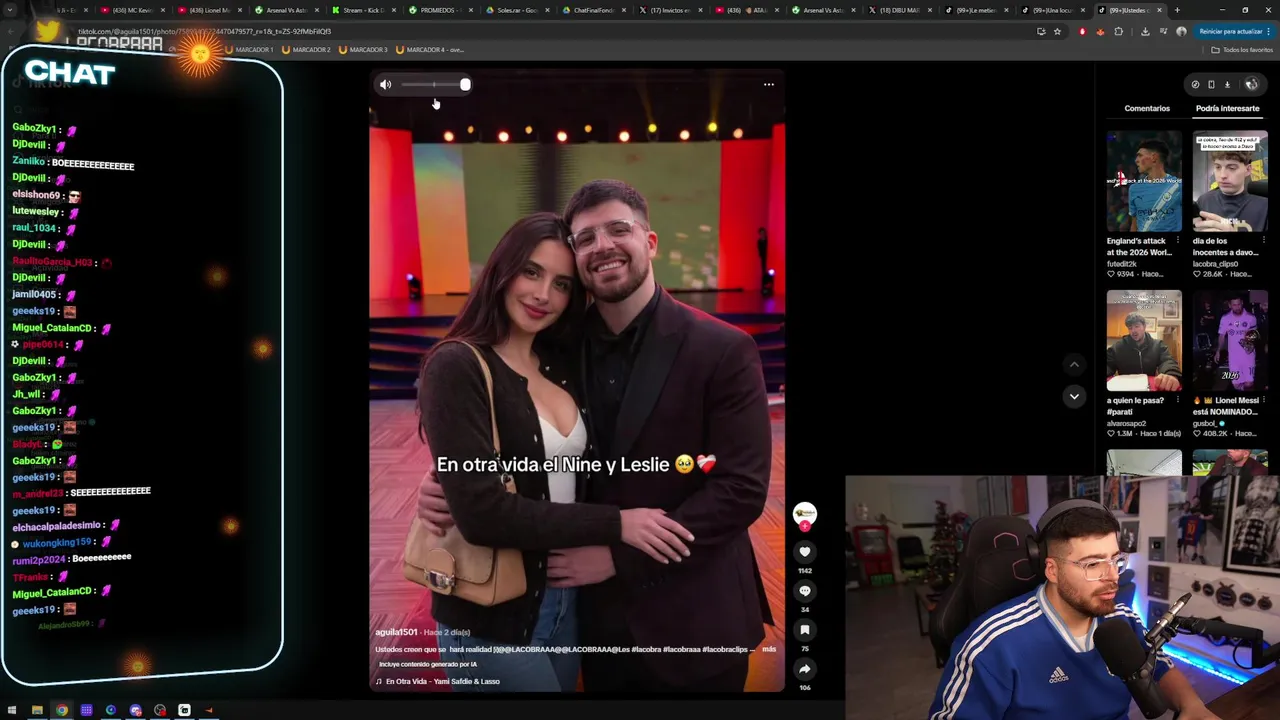Click the chat username wukongking159

click(x=57, y=543)
